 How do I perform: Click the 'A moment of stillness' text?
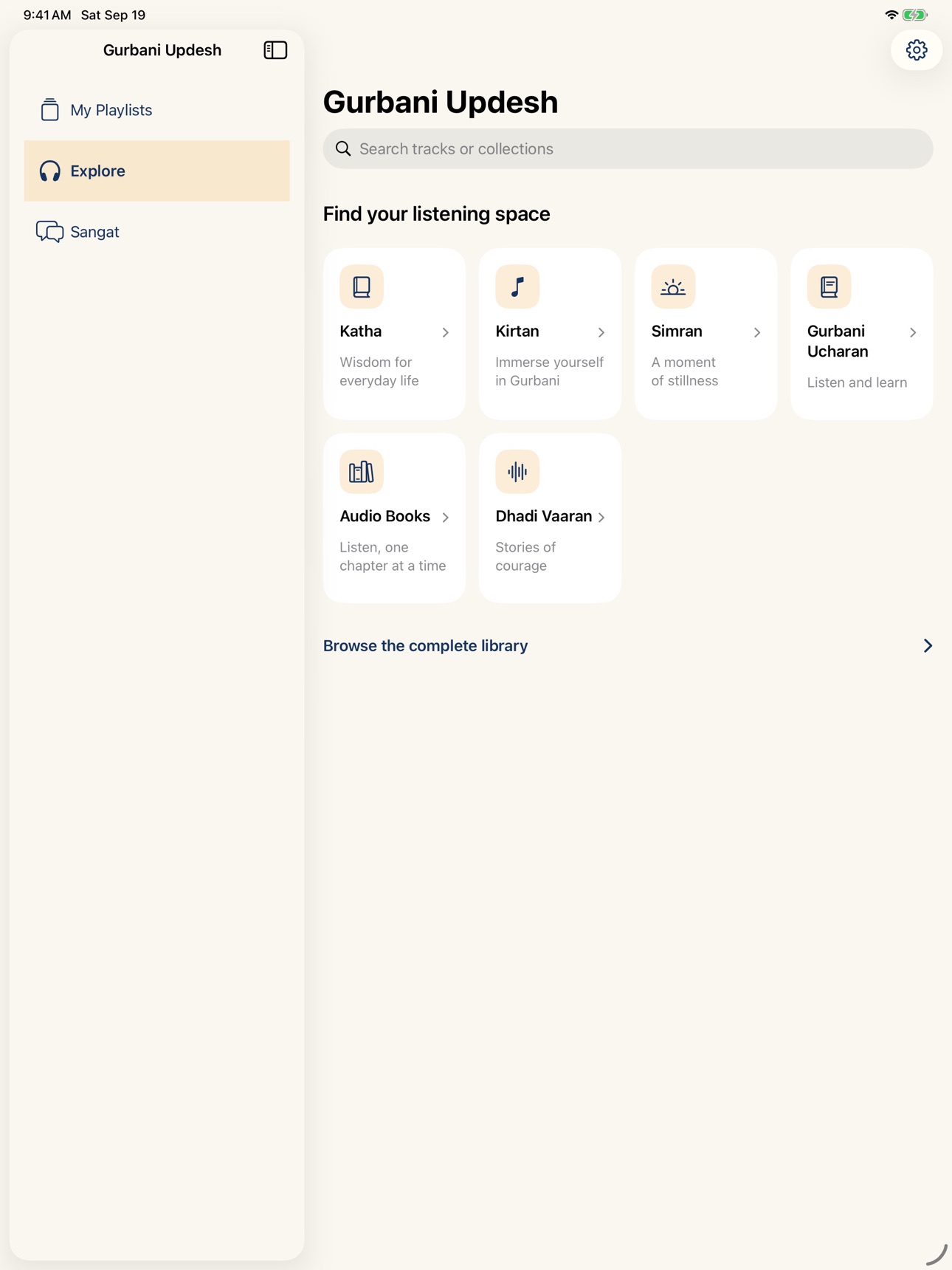point(685,371)
